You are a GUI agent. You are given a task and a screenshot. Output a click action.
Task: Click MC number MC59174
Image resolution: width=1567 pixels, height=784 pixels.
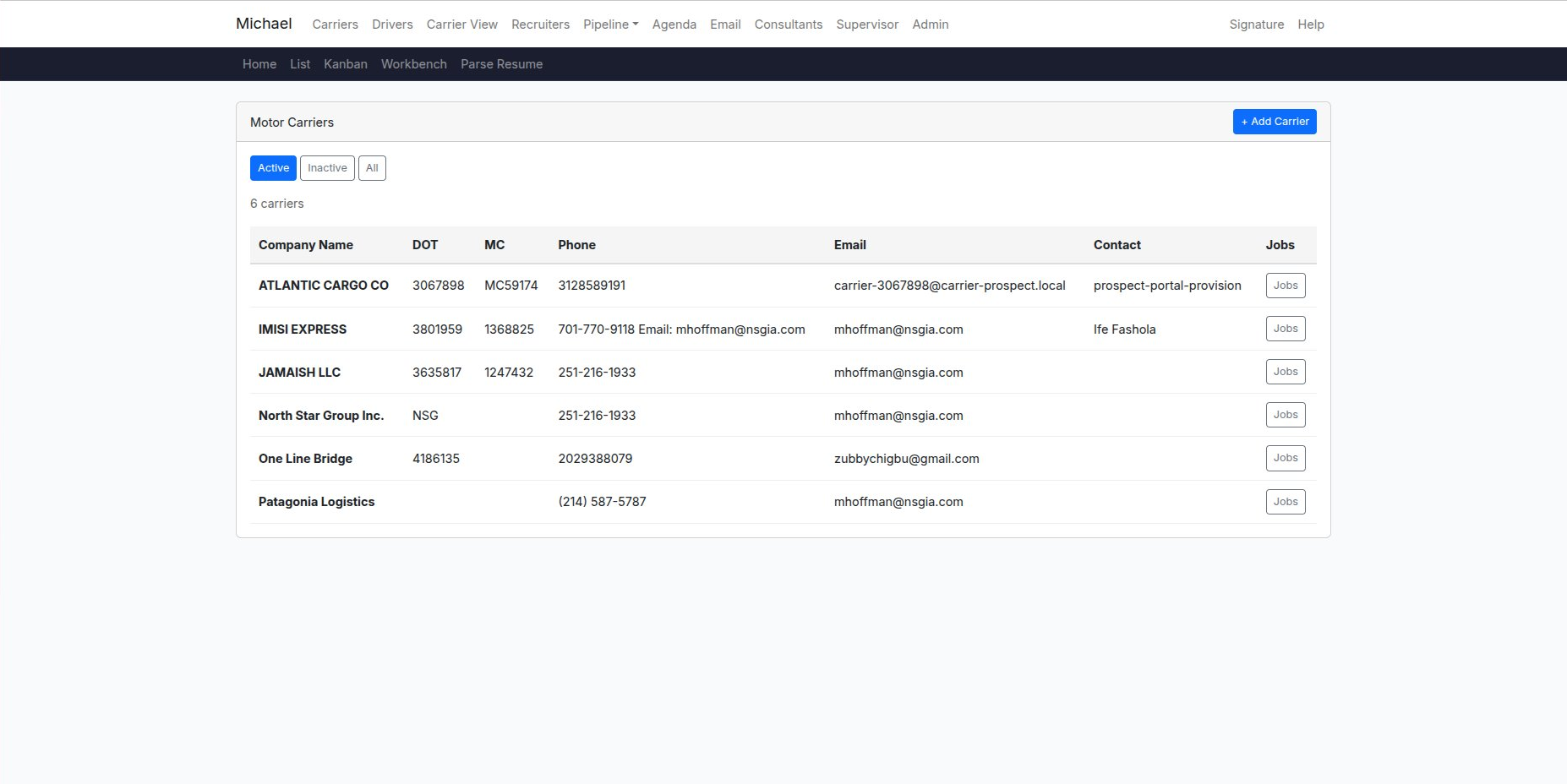pyautogui.click(x=511, y=286)
